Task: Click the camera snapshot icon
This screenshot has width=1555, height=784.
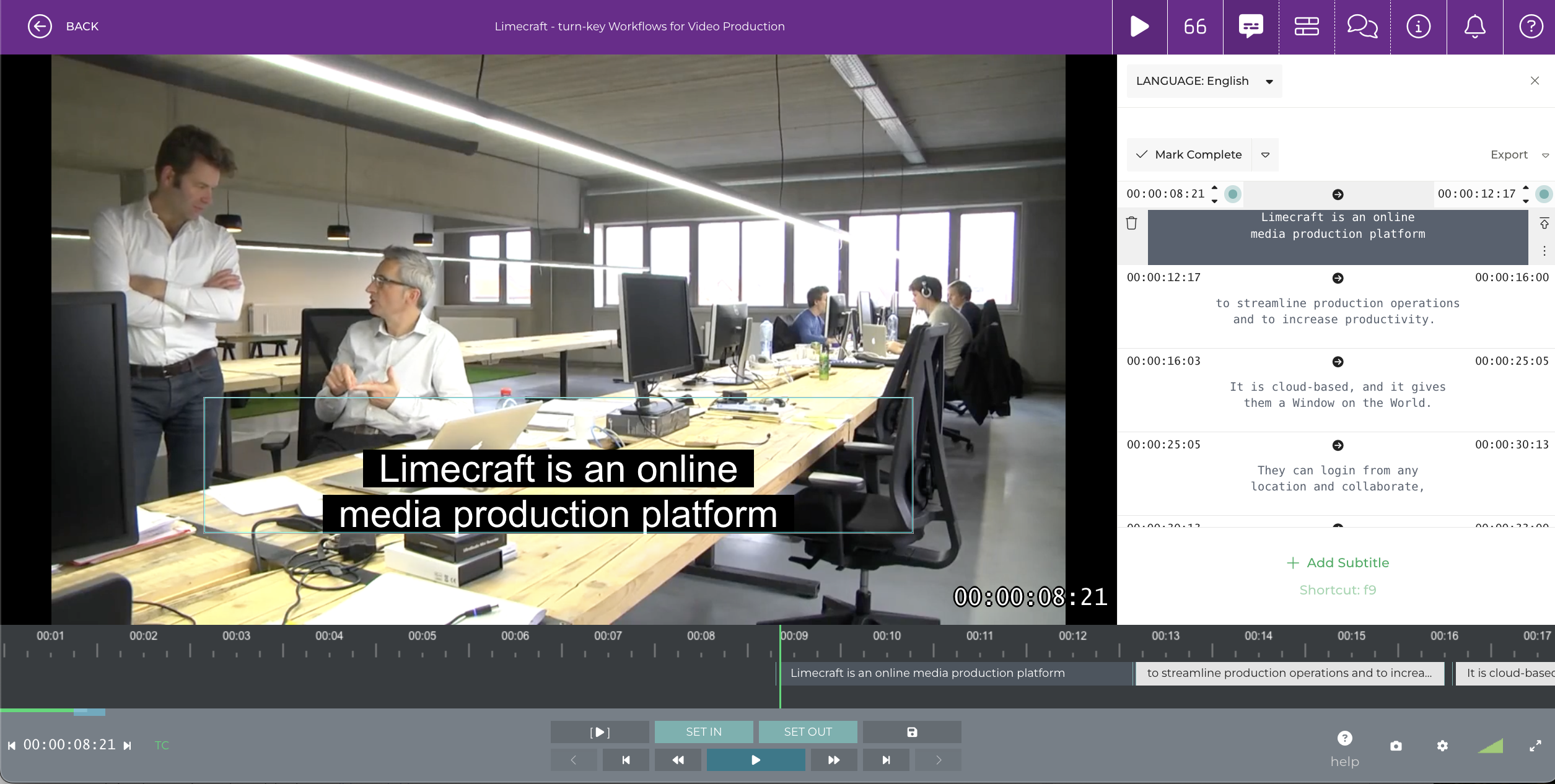Action: pos(1395,746)
